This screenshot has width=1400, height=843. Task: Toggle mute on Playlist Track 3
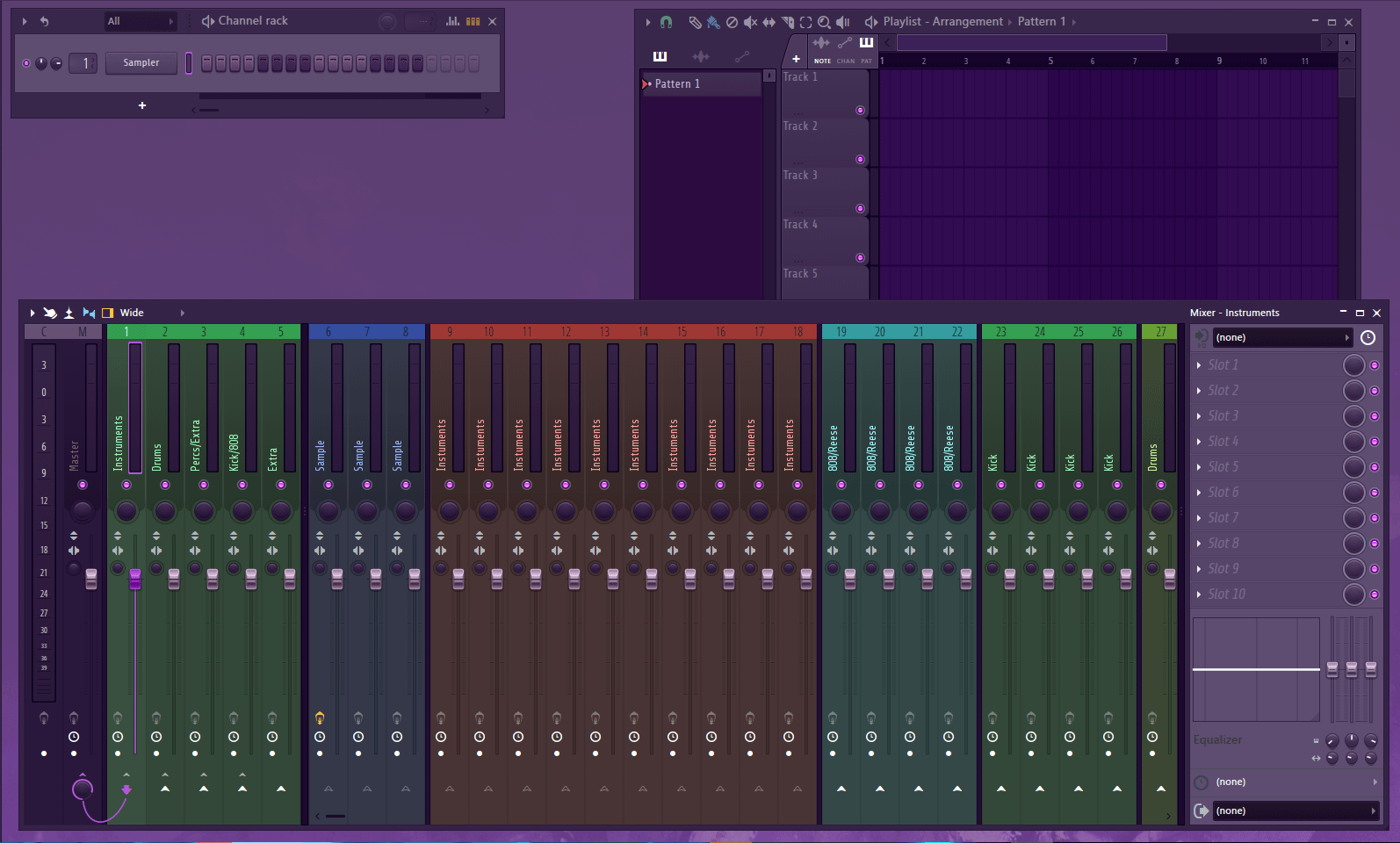point(860,208)
